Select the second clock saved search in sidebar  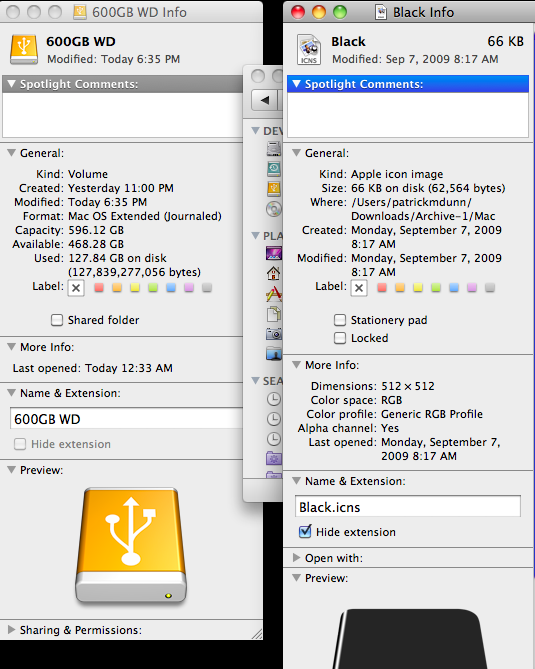click(273, 419)
